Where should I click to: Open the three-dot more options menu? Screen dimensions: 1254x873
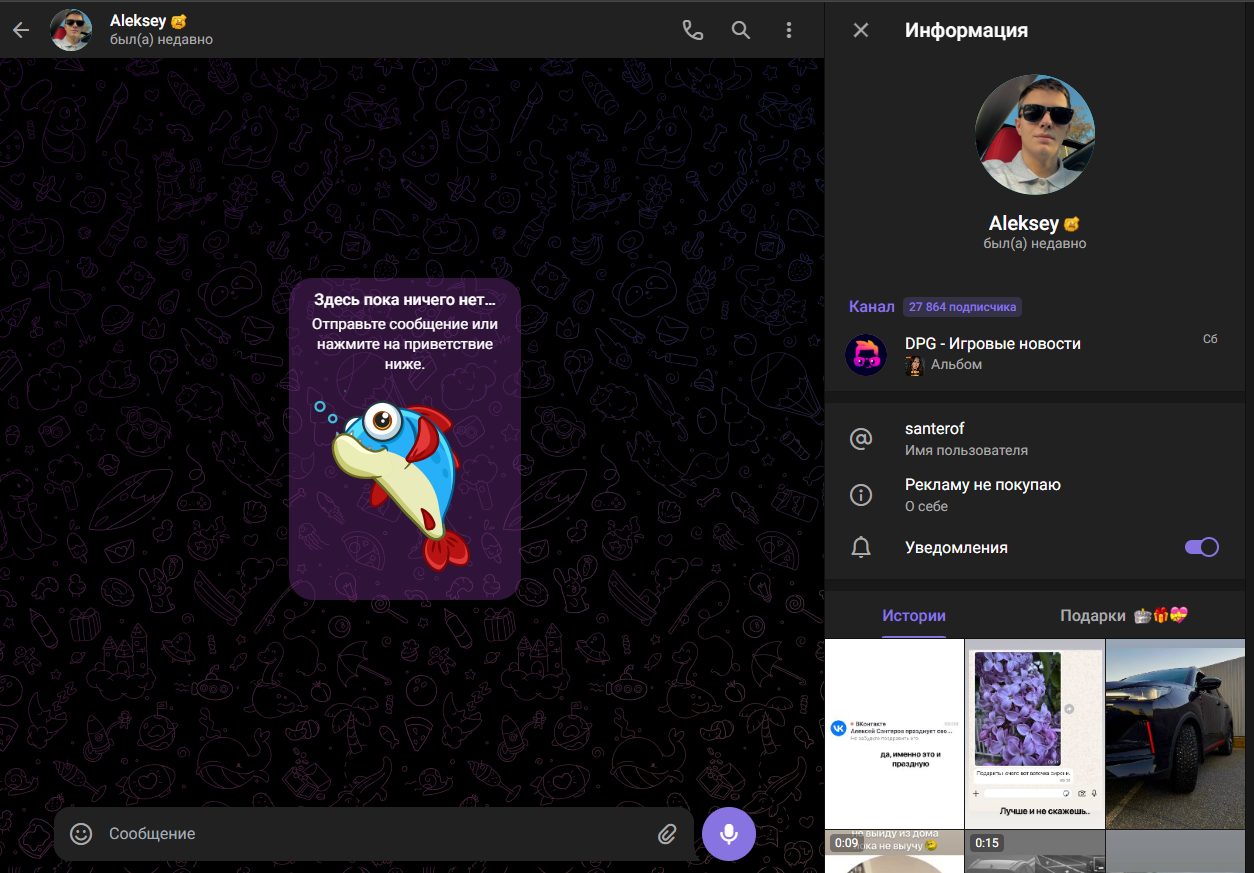pyautogui.click(x=789, y=30)
